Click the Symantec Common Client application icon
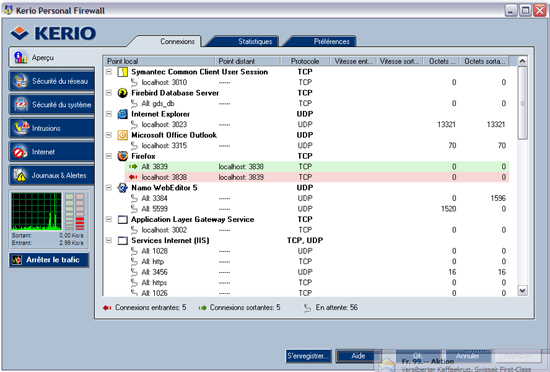 pos(122,72)
